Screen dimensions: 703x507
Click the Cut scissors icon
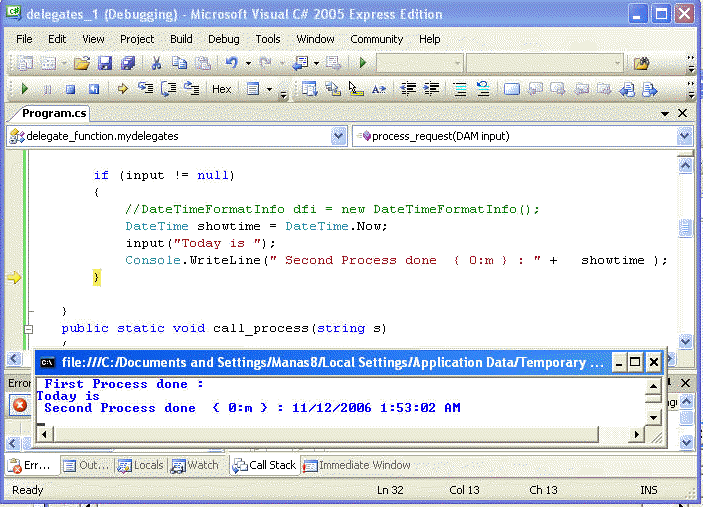[x=156, y=63]
